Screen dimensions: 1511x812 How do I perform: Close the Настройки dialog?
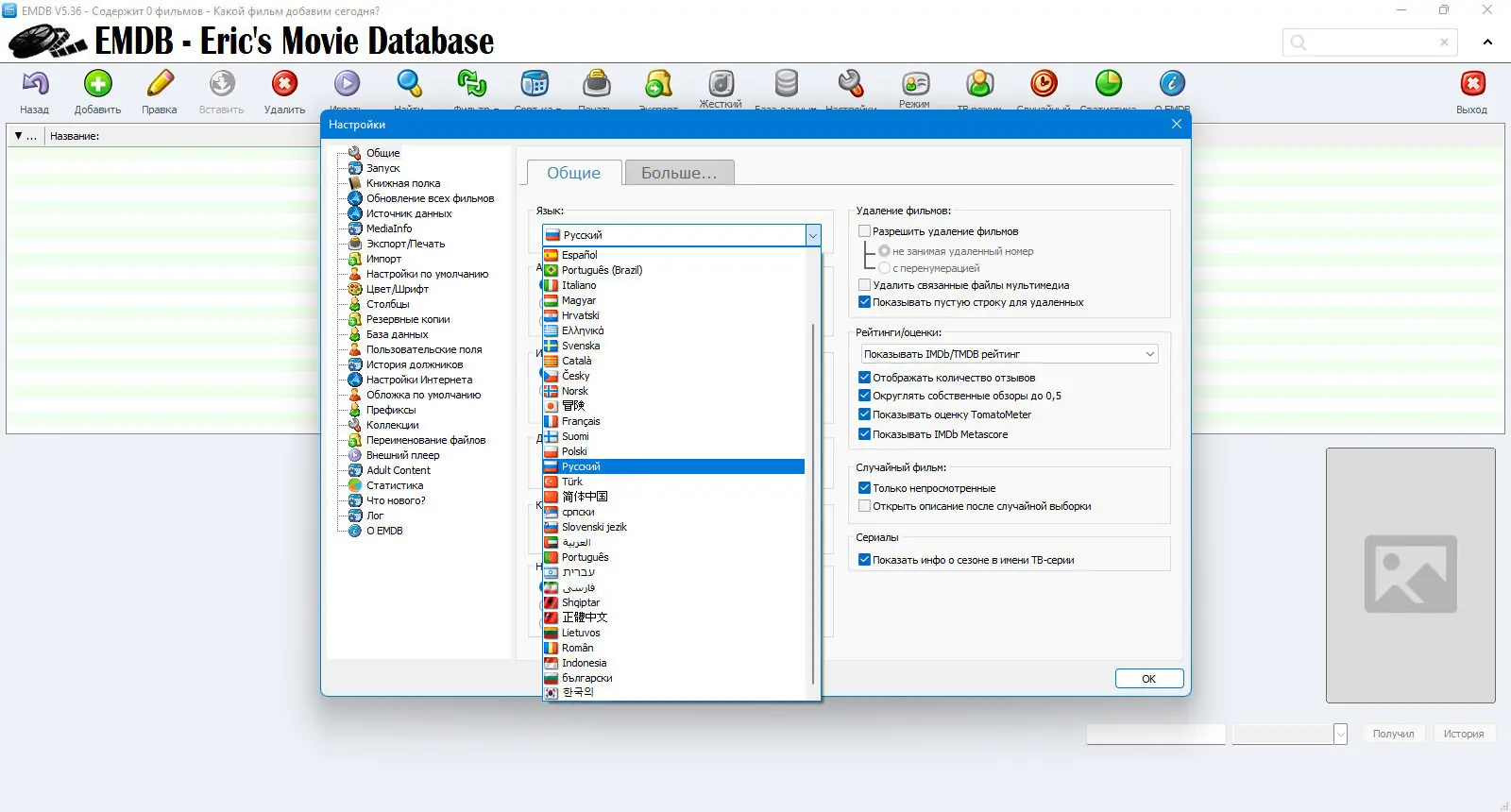tap(1177, 124)
